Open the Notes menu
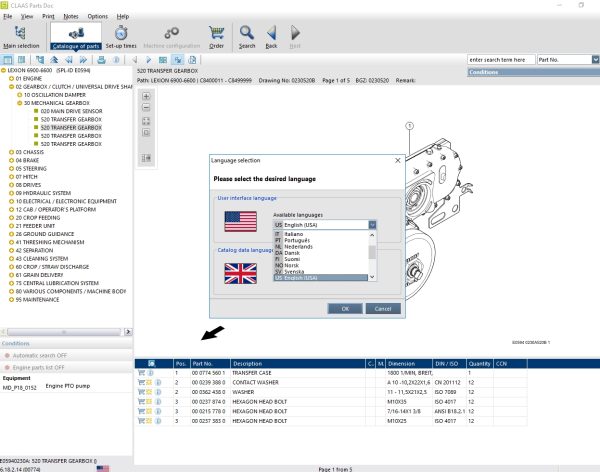Image resolution: width=600 pixels, height=472 pixels. pos(70,17)
